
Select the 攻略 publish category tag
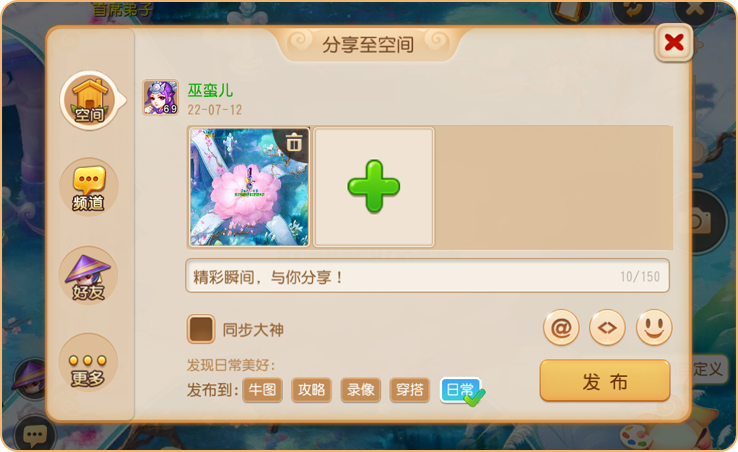tap(312, 390)
